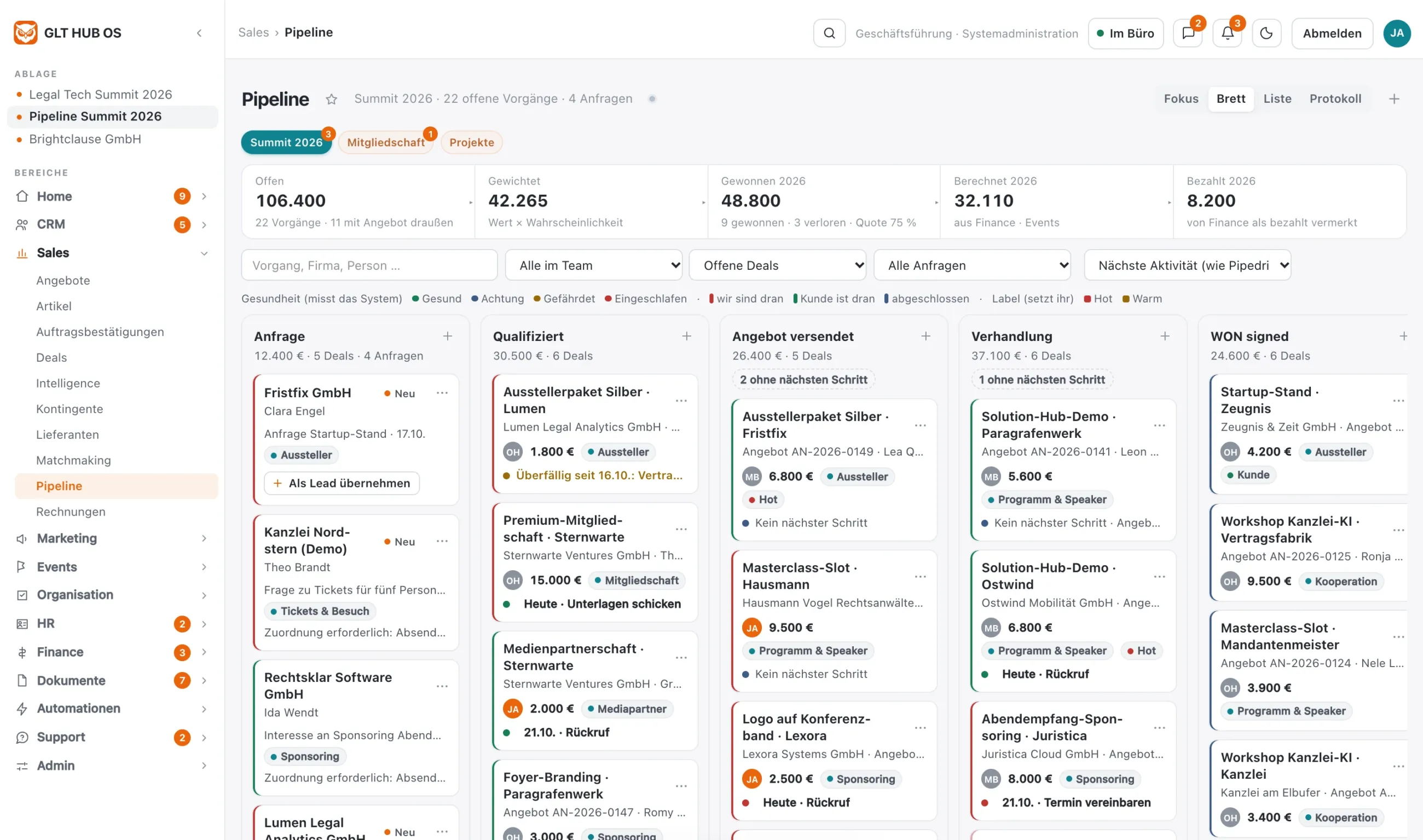The height and width of the screenshot is (840, 1423).
Task: Open options for Ausstellerpaket Silber · Lumen card
Action: coord(681,400)
